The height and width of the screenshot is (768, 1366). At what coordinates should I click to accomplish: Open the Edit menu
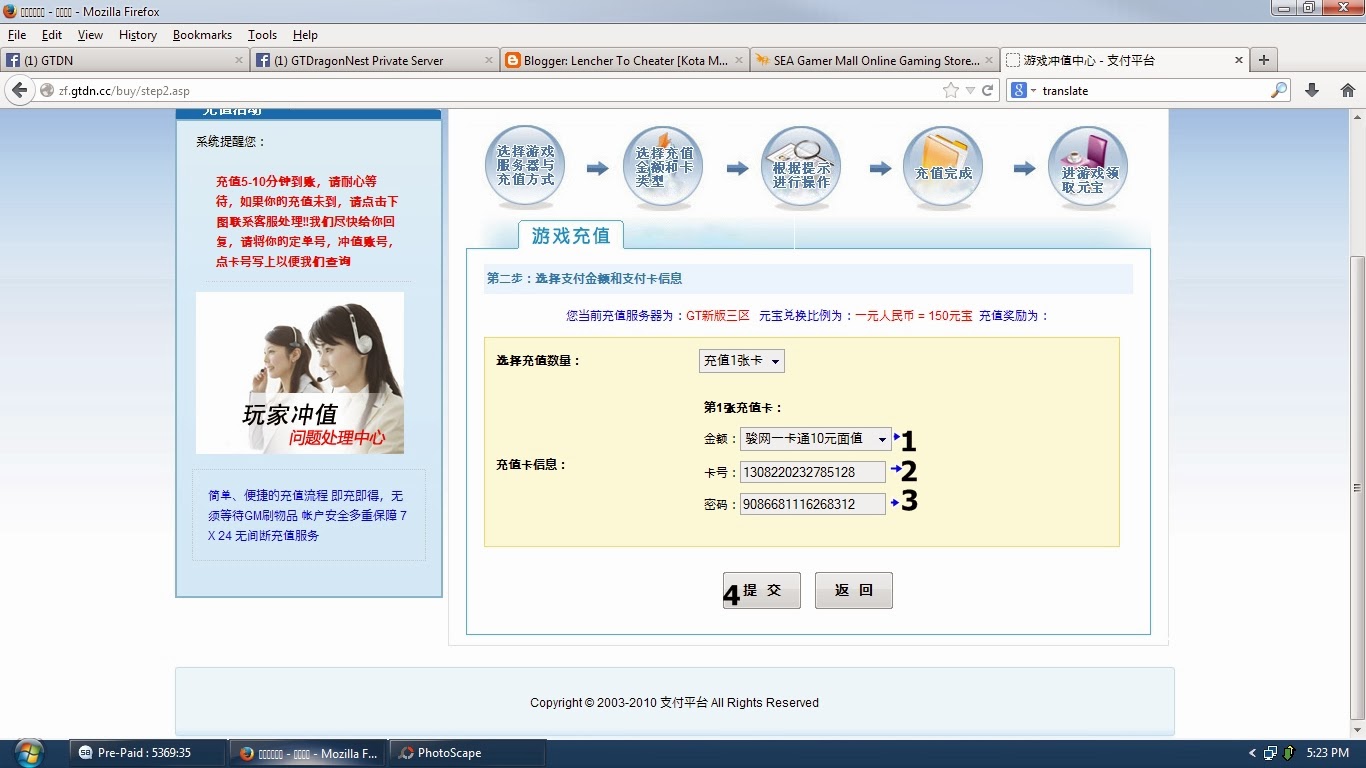(x=52, y=35)
